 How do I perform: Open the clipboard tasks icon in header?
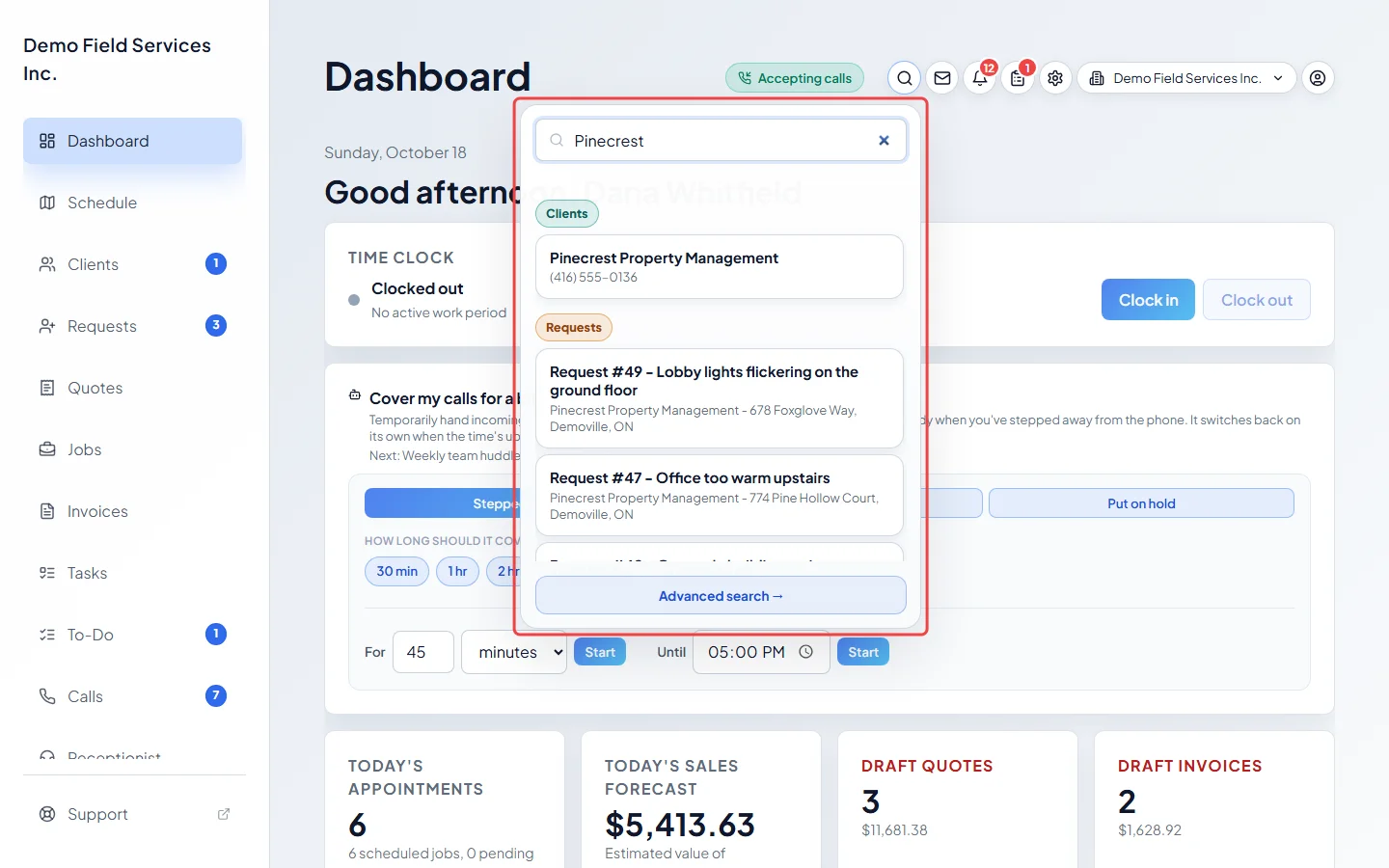pos(1018,78)
